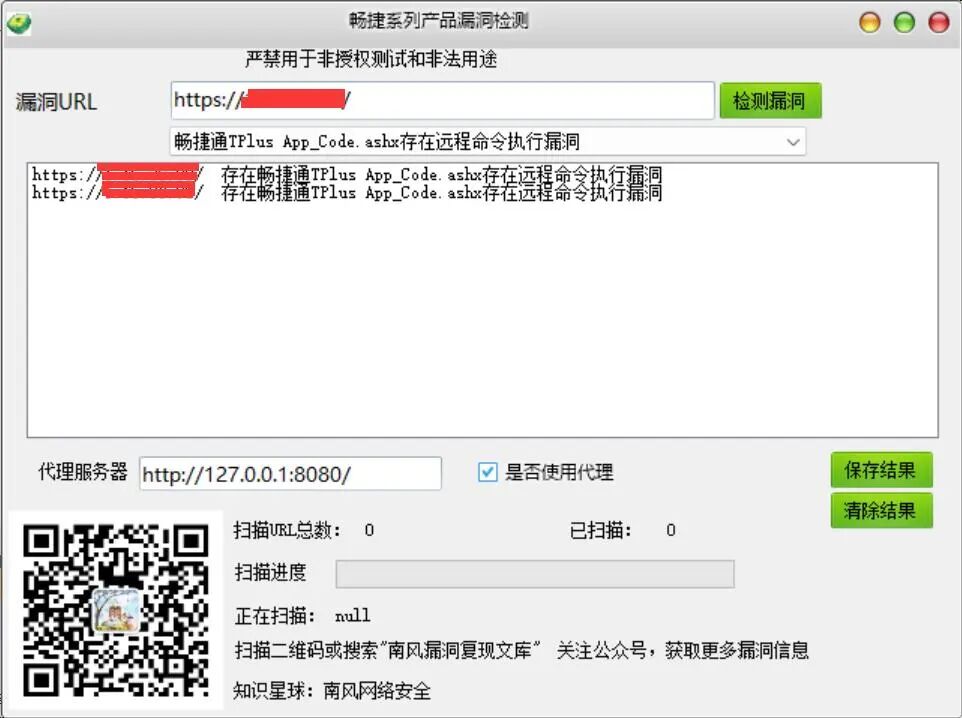Click the 知识星球：南风网络安全 text

tap(332, 691)
